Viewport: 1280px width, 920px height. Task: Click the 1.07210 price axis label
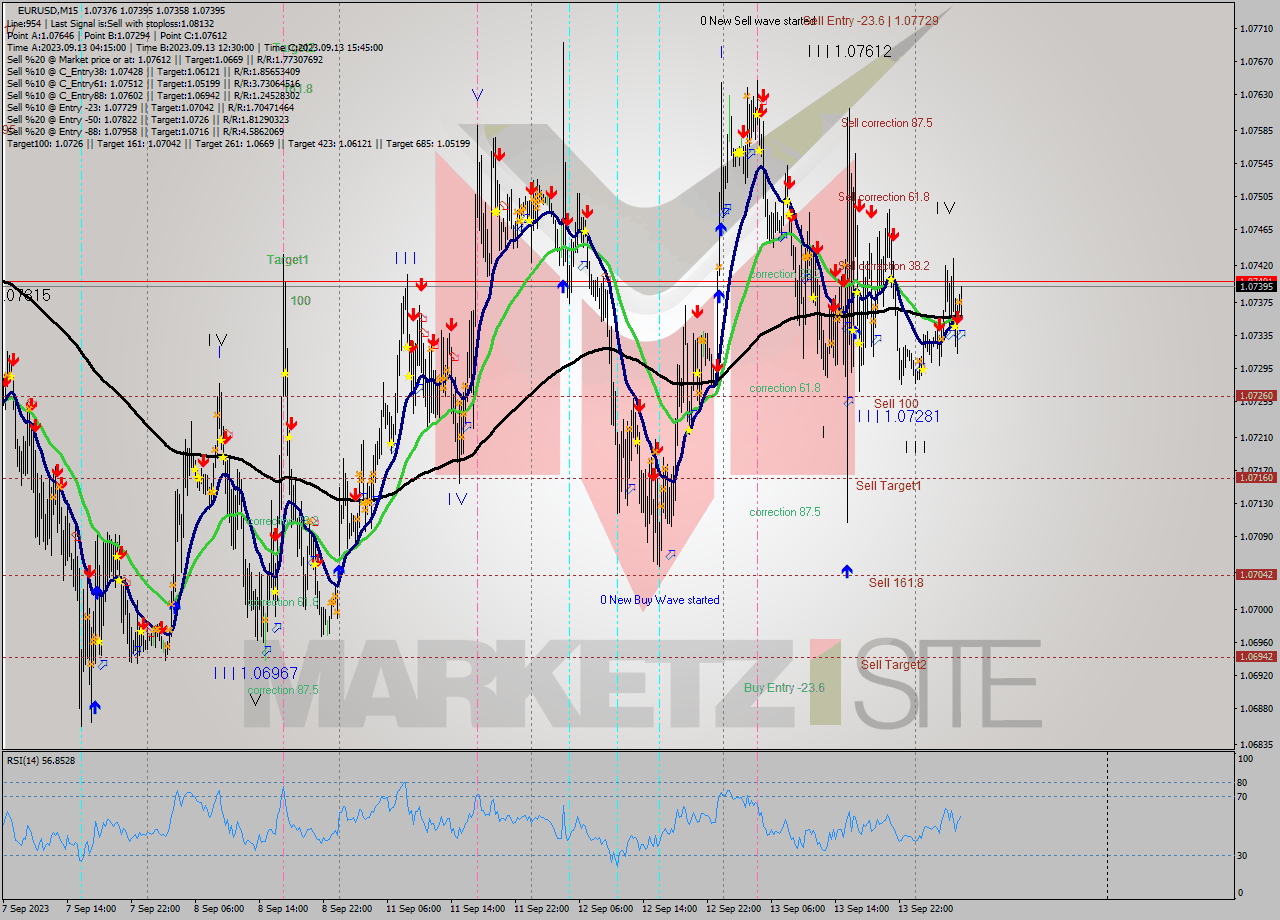click(x=1256, y=438)
